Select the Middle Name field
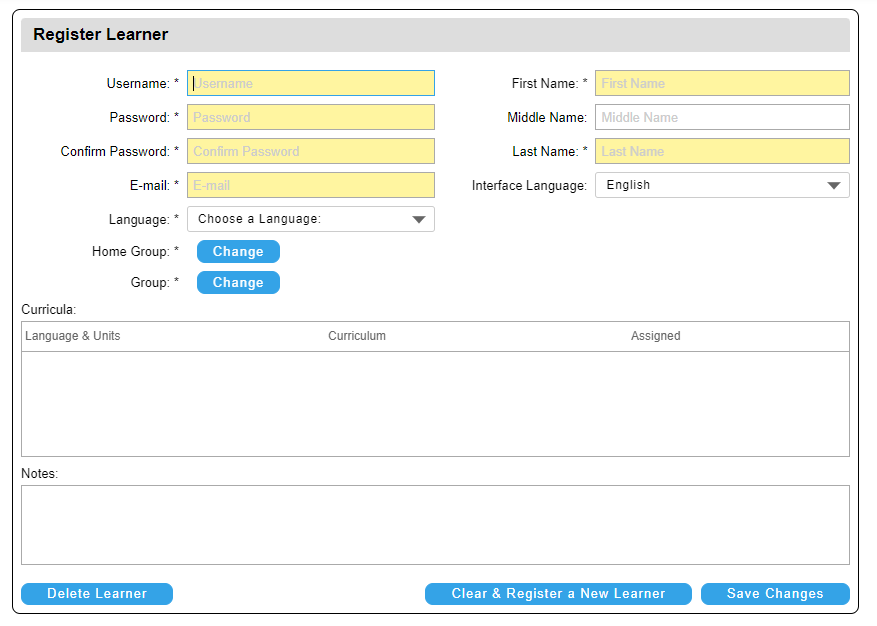Image resolution: width=877 pixels, height=626 pixels. pyautogui.click(x=722, y=117)
